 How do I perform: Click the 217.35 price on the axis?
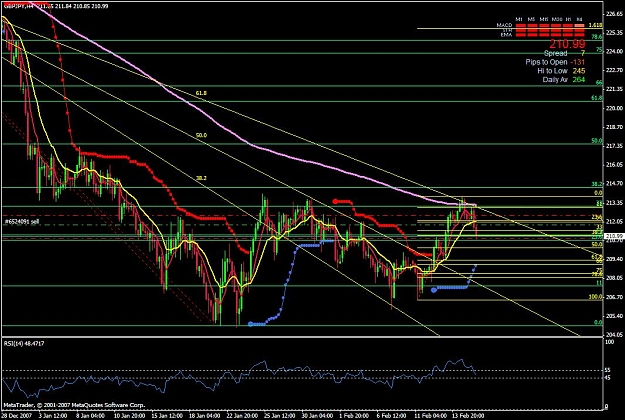(x=614, y=146)
